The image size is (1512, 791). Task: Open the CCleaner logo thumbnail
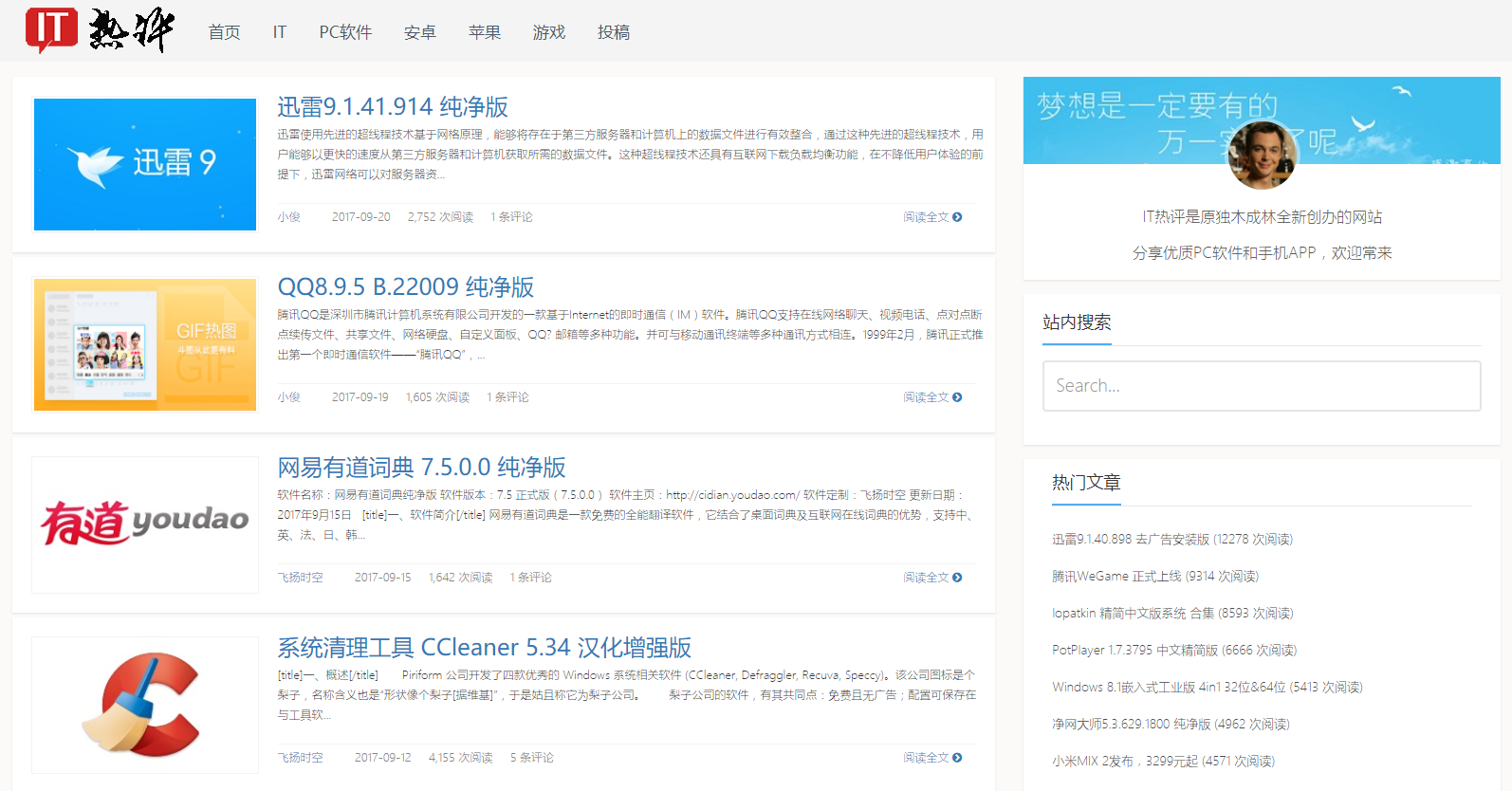(x=145, y=705)
